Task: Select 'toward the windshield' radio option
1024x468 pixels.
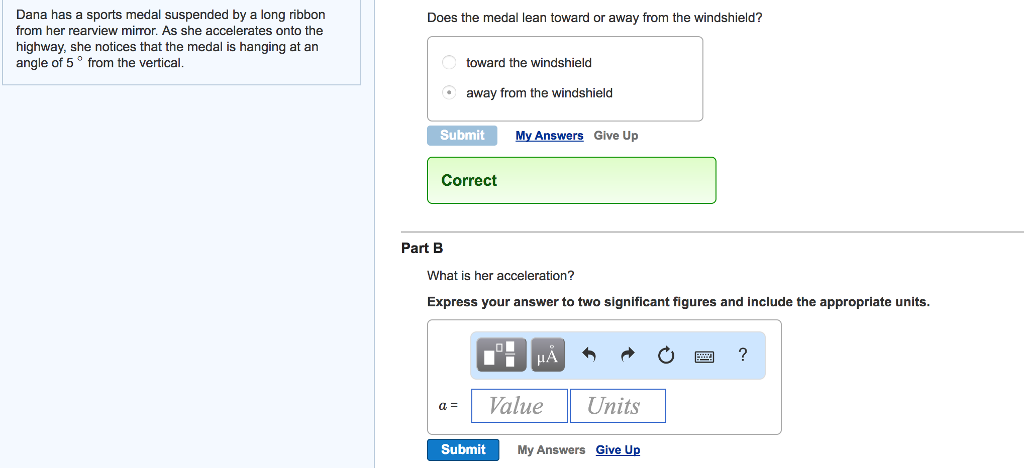Action: [x=450, y=63]
